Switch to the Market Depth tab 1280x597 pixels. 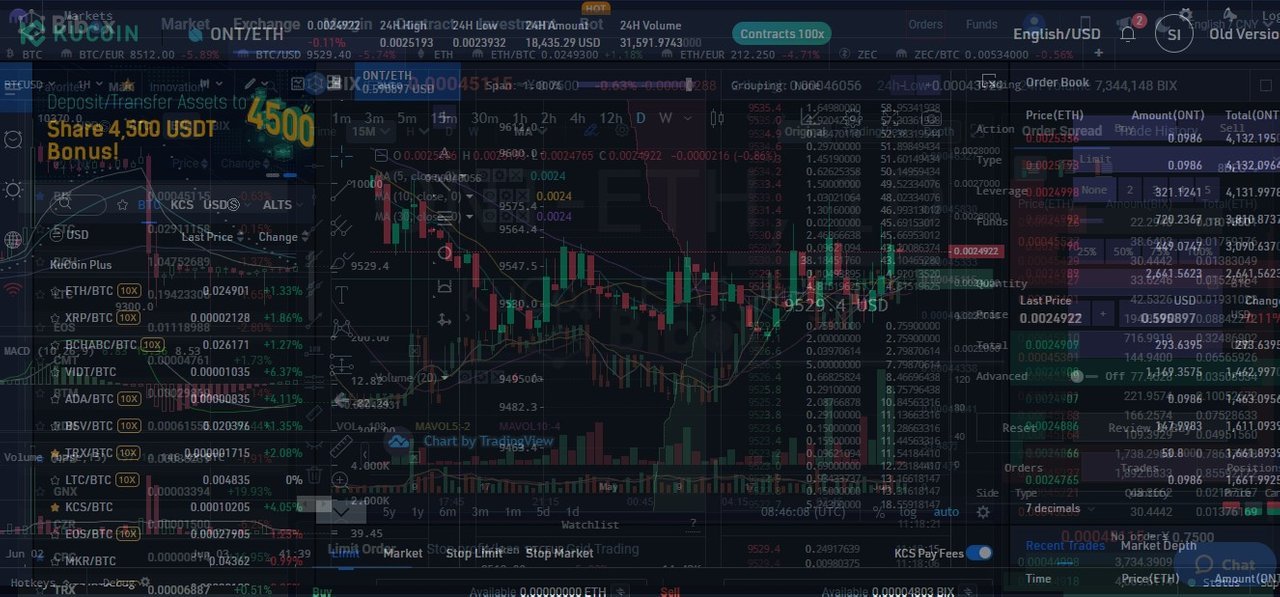tap(1158, 545)
